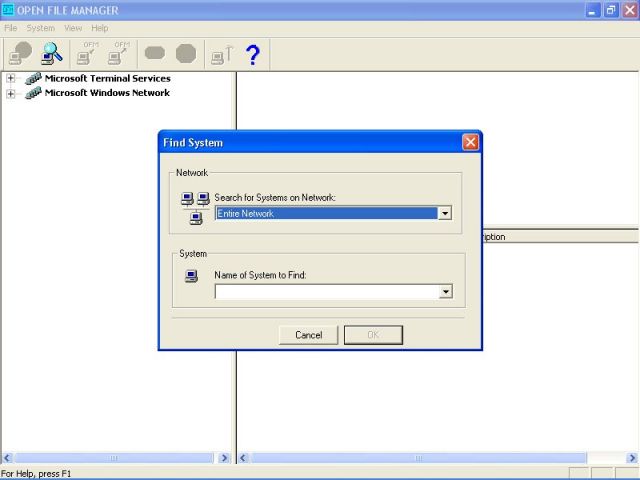Click the gray octagon stop toolbar icon

tap(186, 53)
